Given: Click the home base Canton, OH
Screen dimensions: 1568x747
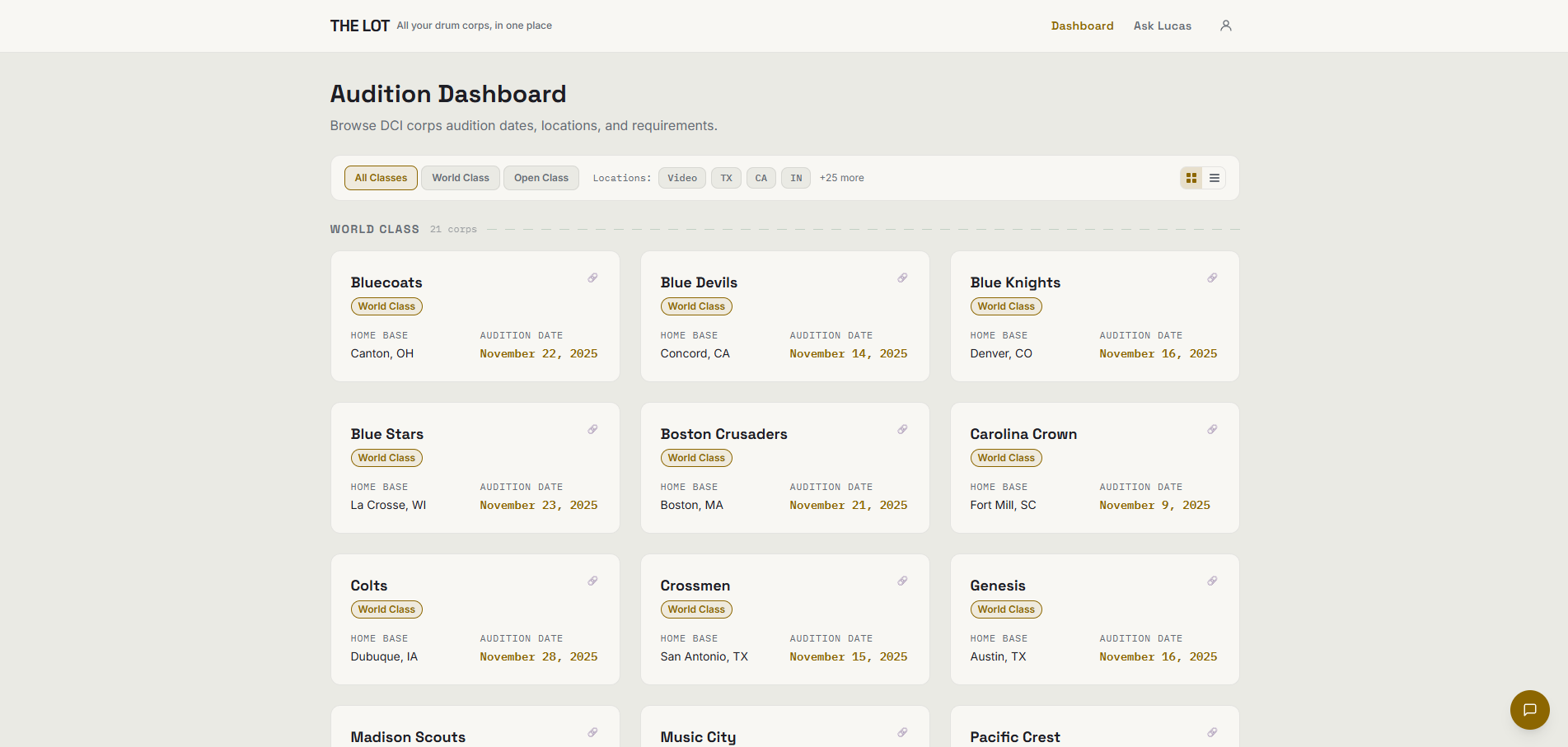Looking at the screenshot, I should pos(382,354).
